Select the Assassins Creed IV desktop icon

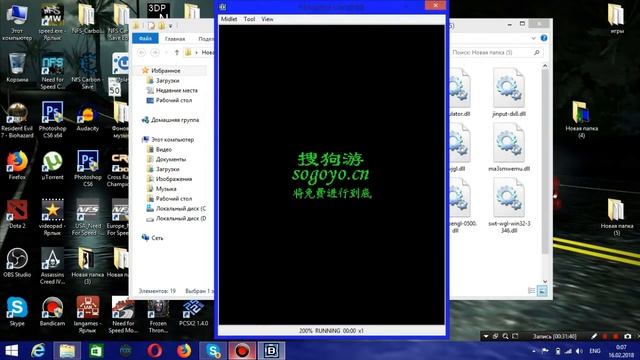[x=52, y=266]
